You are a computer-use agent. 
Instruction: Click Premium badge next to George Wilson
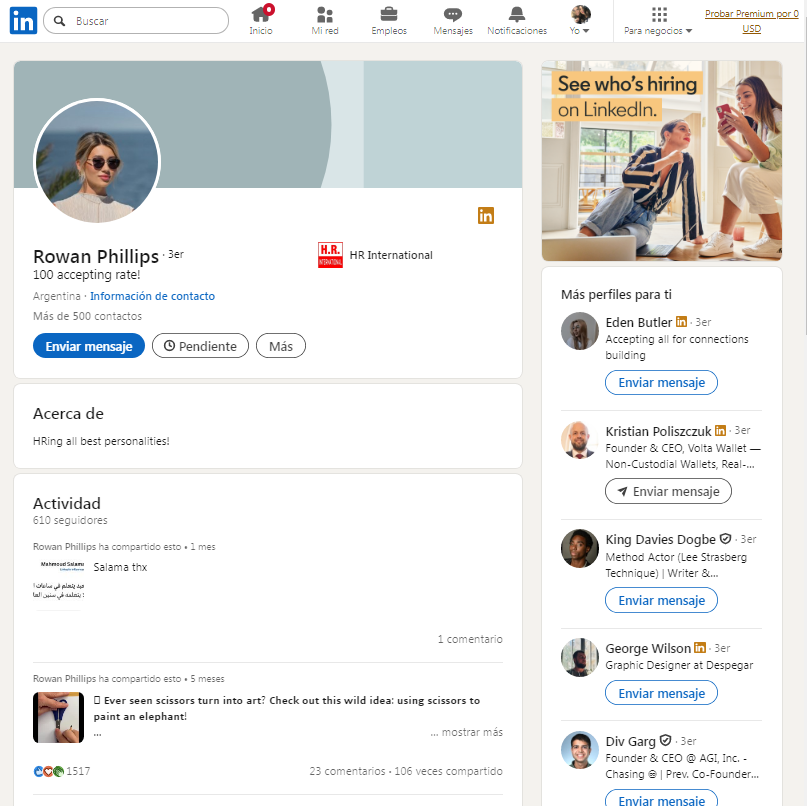click(x=700, y=647)
